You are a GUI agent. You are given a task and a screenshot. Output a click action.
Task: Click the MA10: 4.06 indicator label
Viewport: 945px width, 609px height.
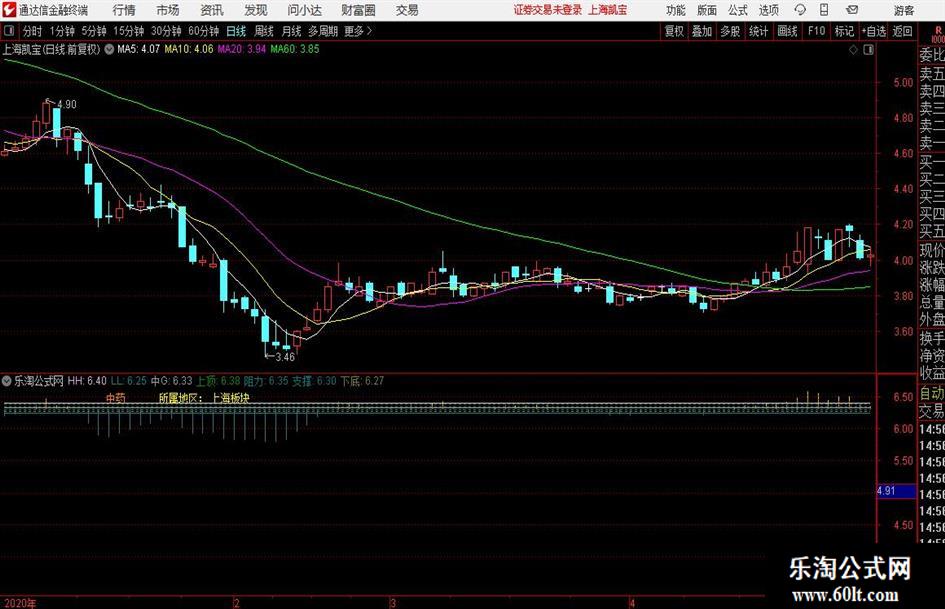189,49
